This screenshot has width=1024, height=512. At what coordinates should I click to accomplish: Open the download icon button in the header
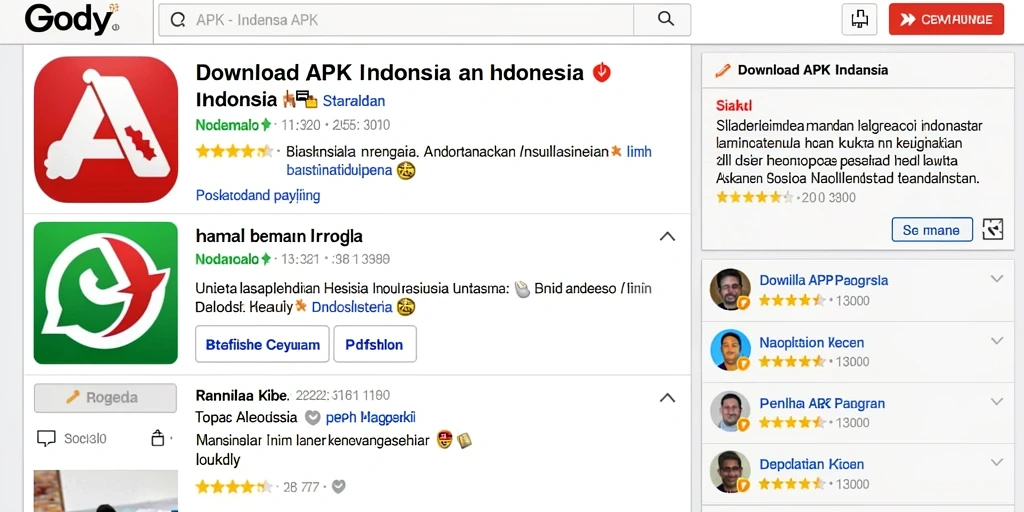[x=859, y=20]
